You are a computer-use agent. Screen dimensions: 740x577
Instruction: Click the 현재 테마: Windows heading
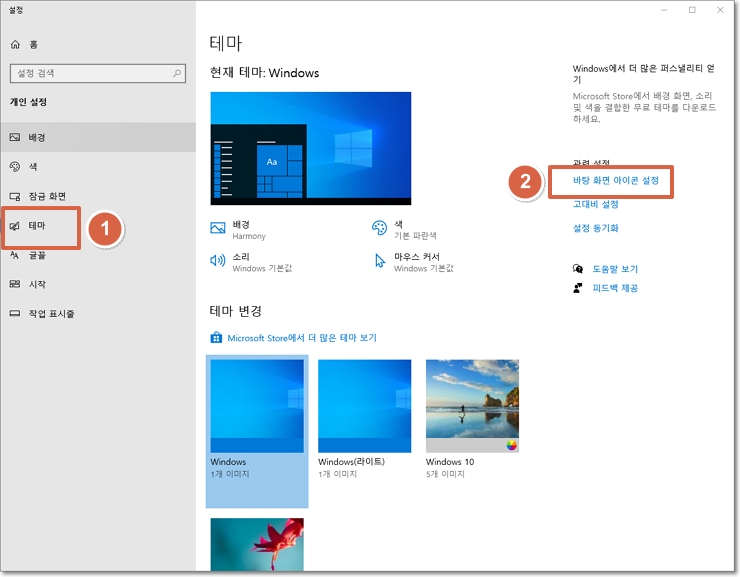264,73
